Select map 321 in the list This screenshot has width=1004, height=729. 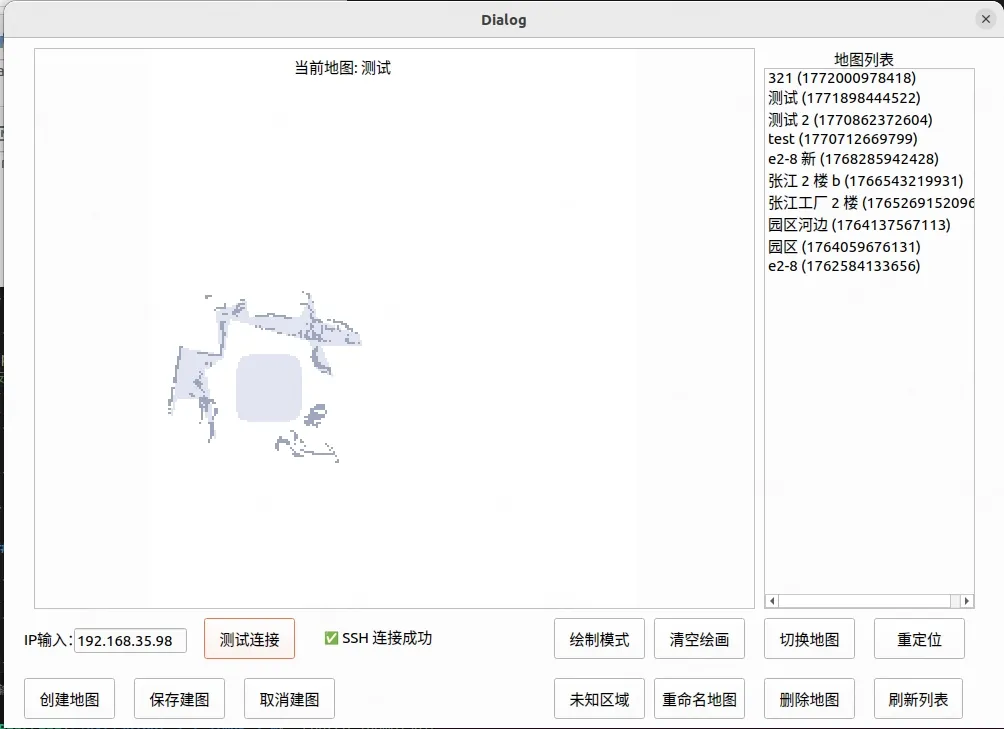[x=841, y=77]
